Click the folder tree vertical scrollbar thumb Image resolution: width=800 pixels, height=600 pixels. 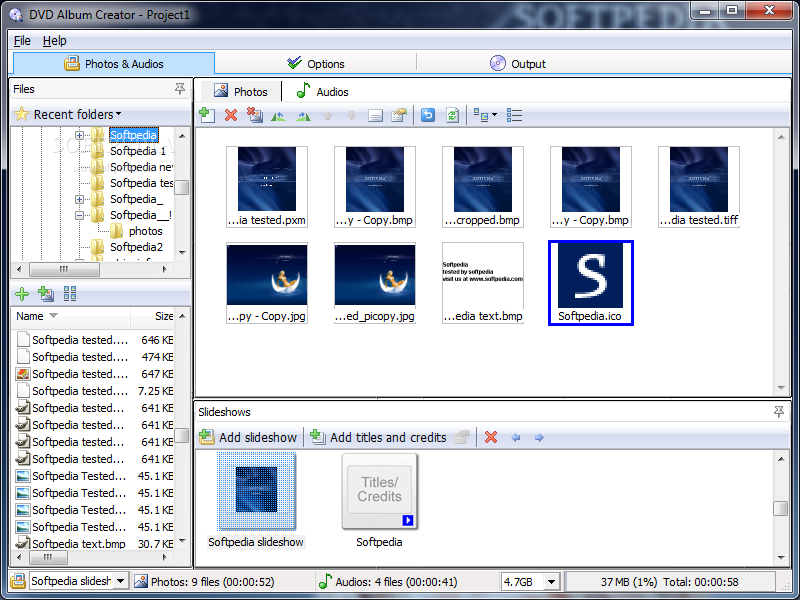pos(182,187)
